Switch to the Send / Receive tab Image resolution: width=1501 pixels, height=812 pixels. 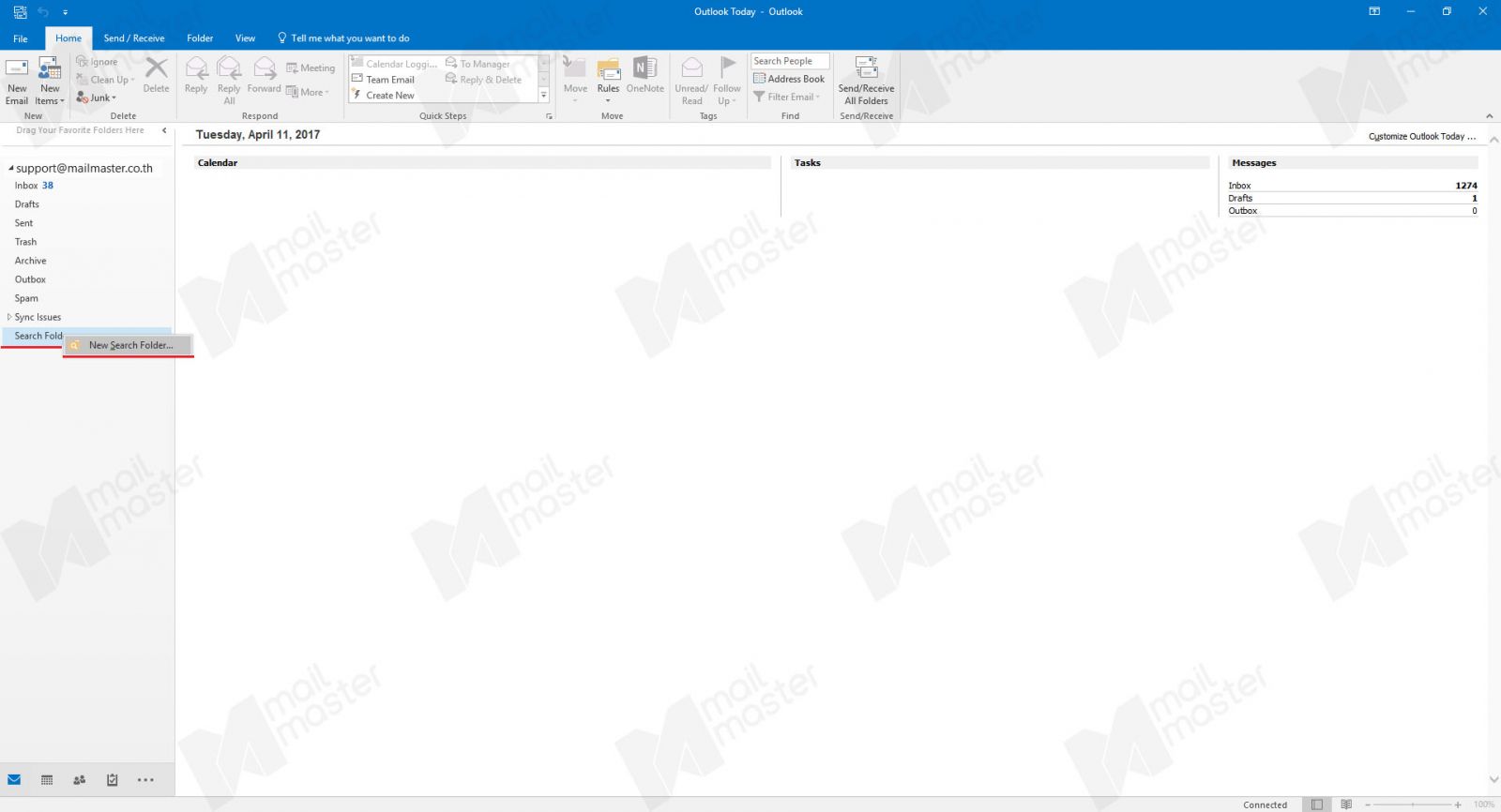[134, 38]
